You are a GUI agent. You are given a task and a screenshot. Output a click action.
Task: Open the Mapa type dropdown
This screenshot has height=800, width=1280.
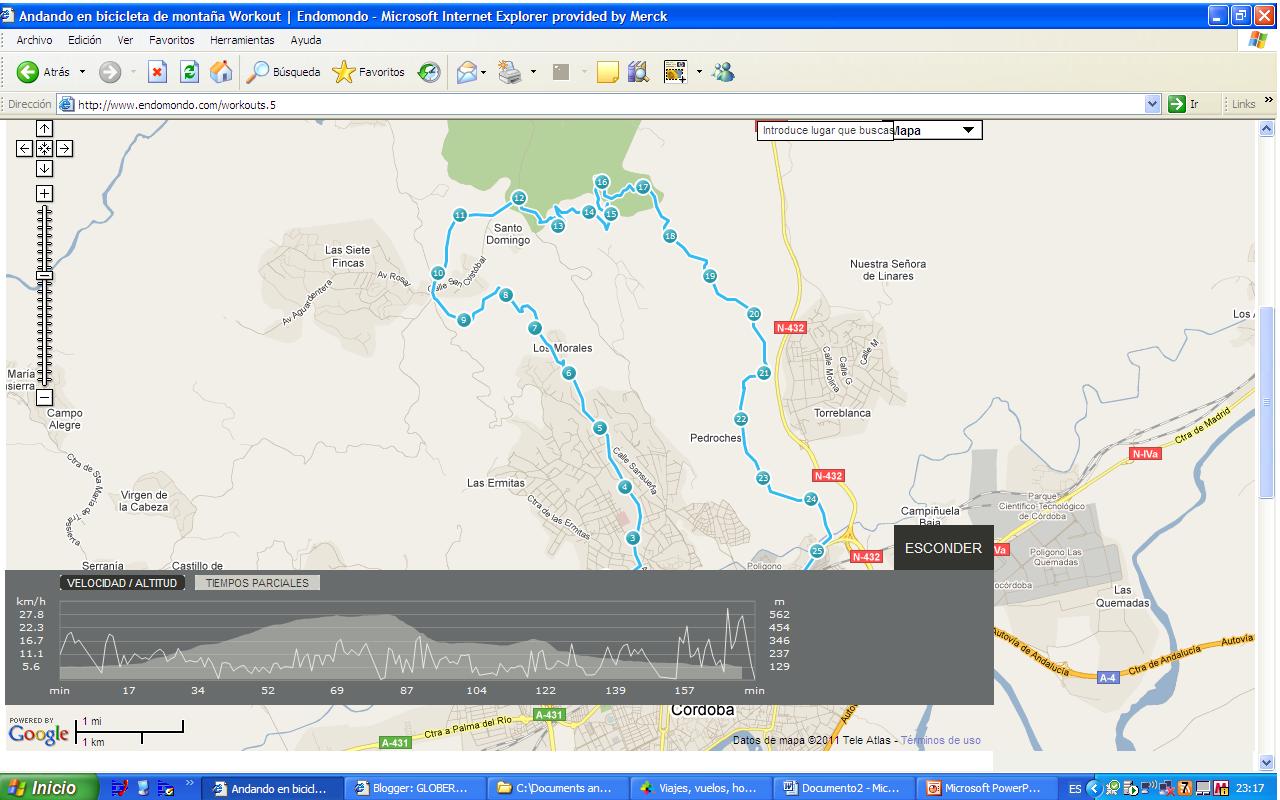point(938,130)
